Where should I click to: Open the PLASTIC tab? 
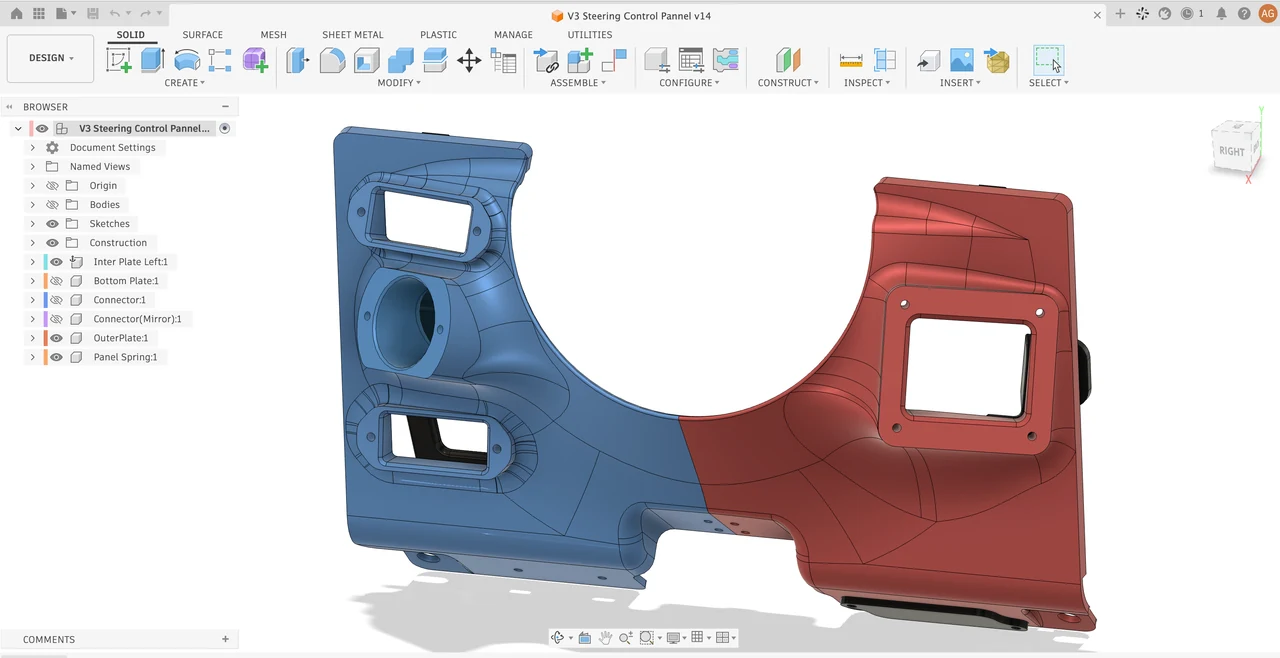point(438,35)
